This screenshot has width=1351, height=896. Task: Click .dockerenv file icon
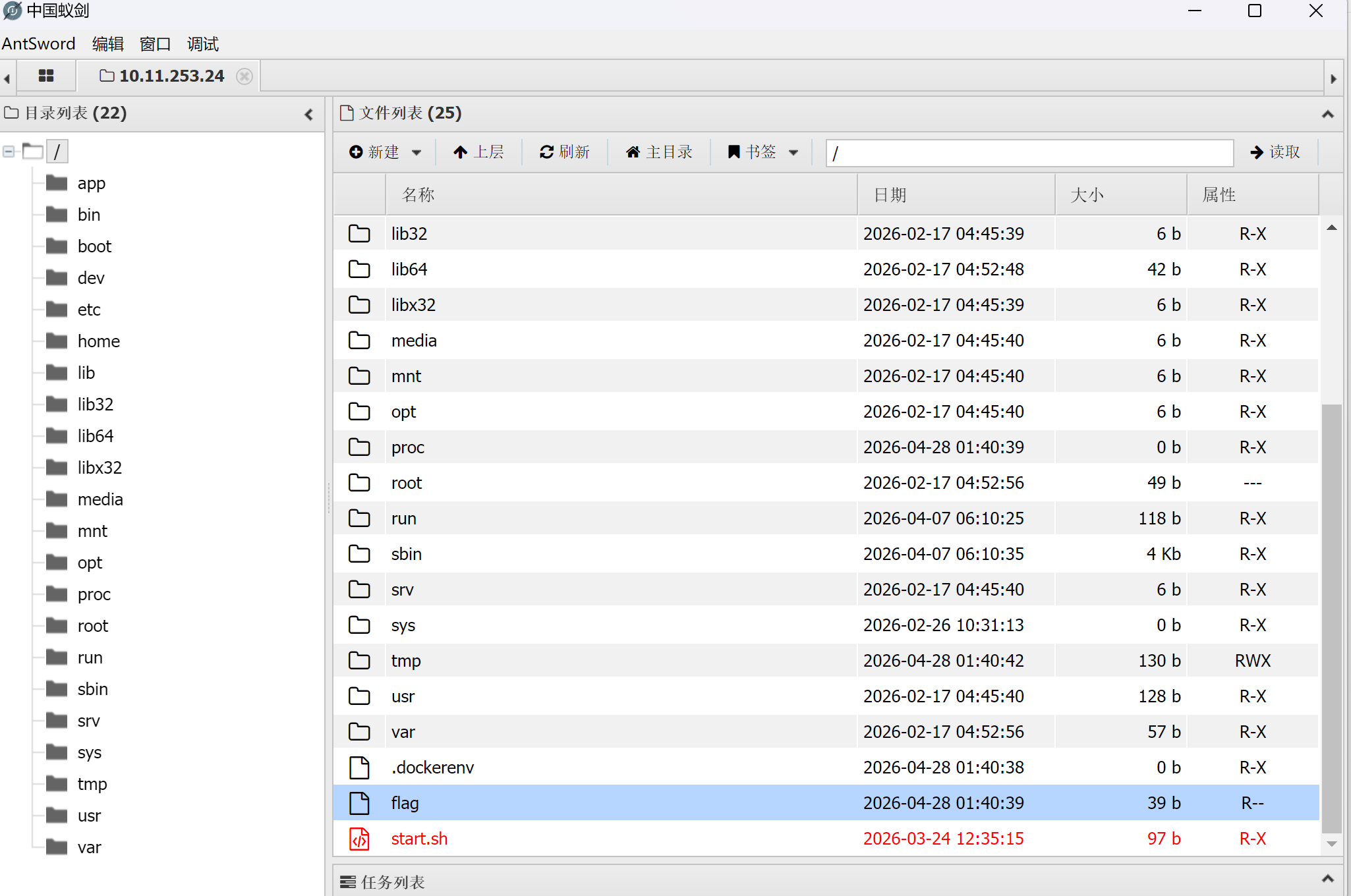pos(359,768)
